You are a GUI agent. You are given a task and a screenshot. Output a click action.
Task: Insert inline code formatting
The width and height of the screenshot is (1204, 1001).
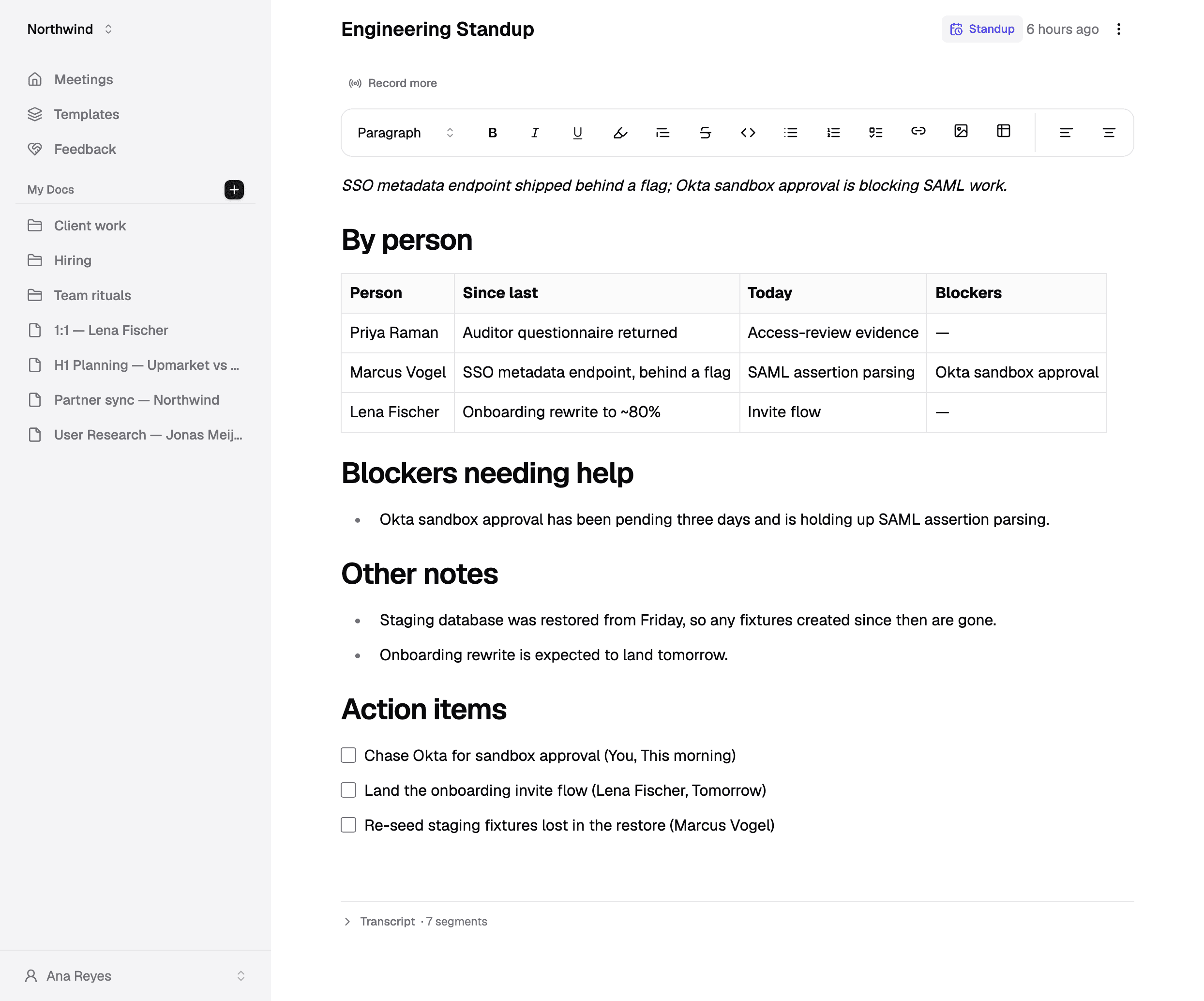(x=748, y=133)
